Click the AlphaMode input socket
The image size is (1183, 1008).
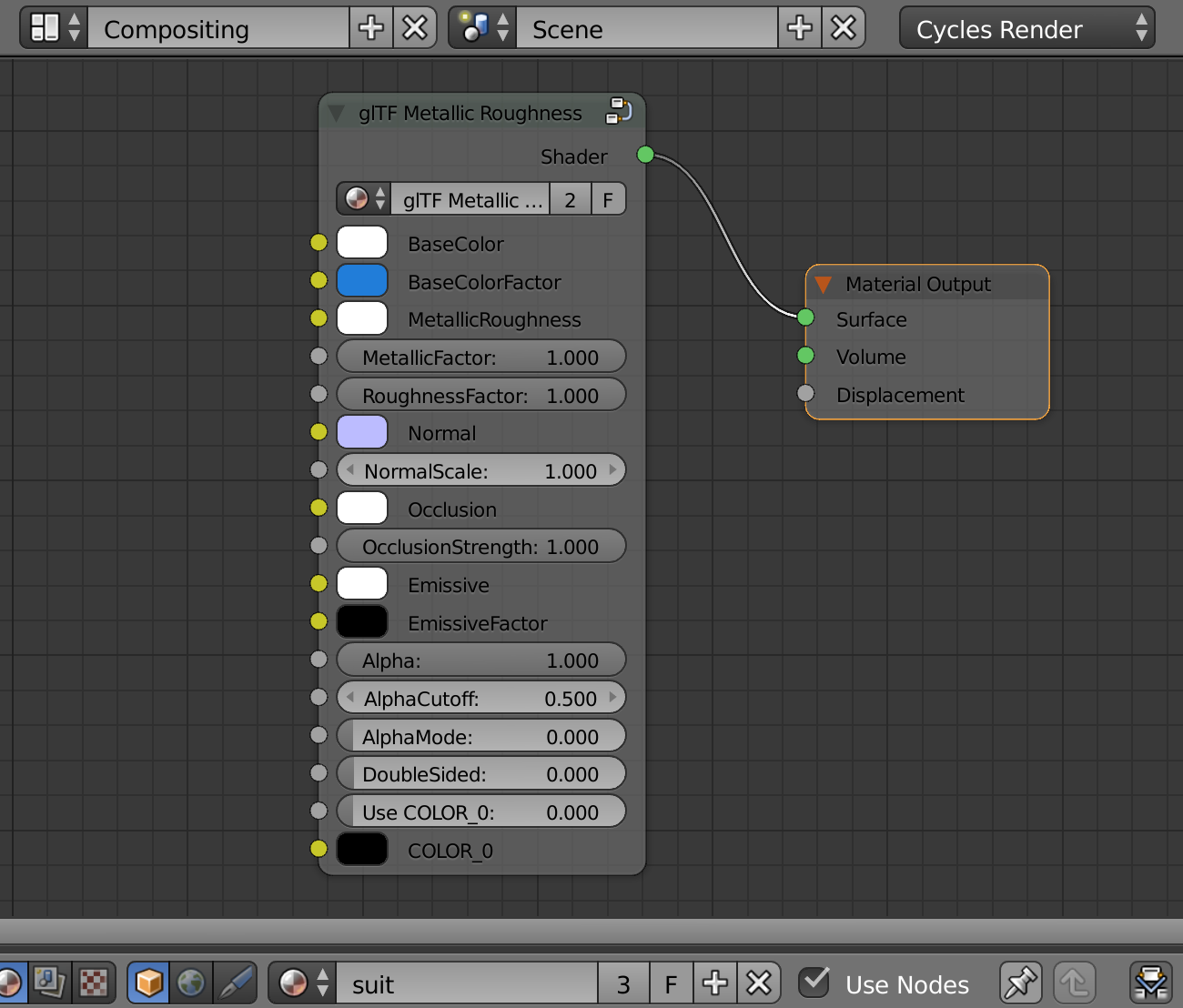(x=318, y=735)
